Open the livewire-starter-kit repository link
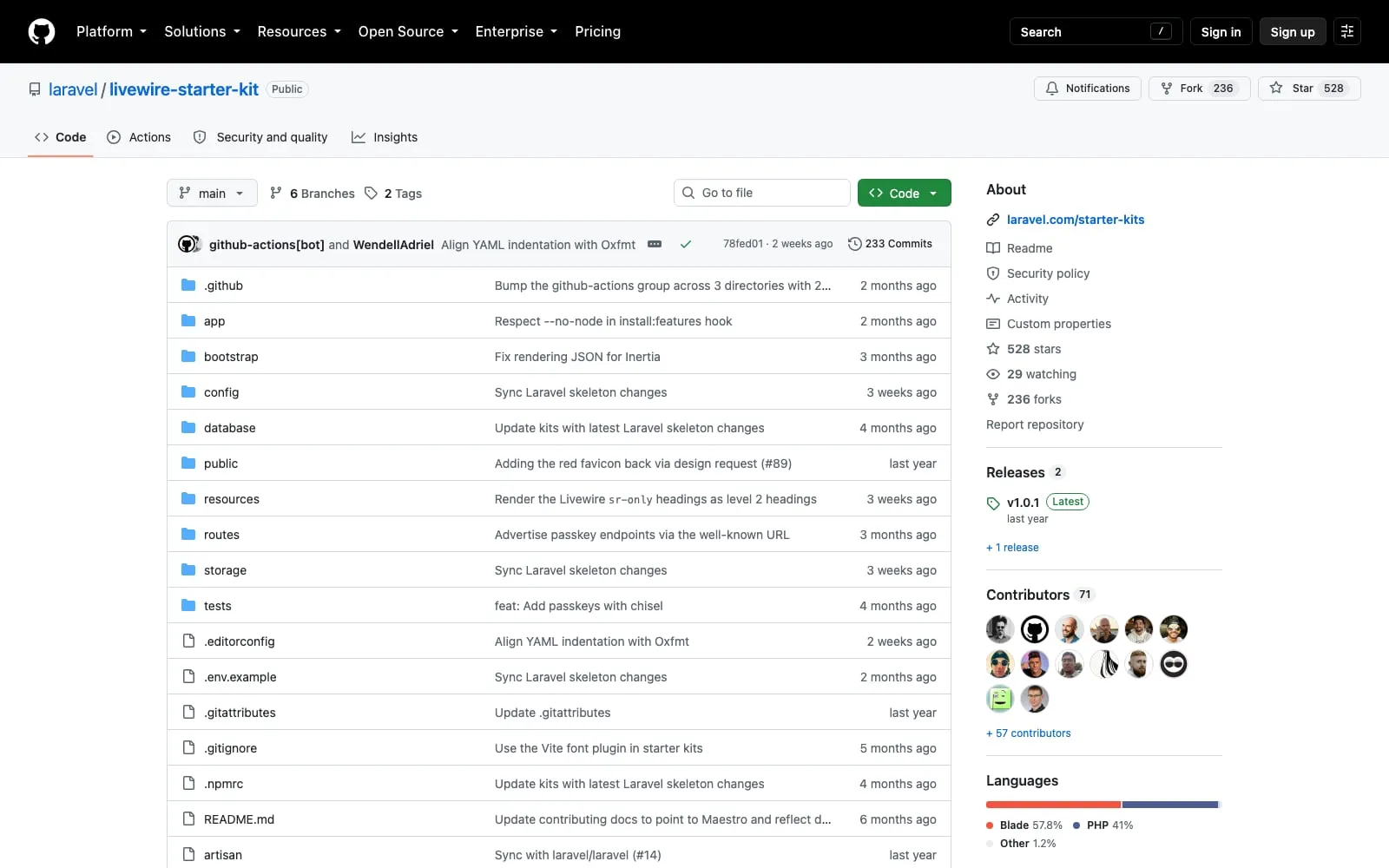The width and height of the screenshot is (1389, 868). coord(184,89)
